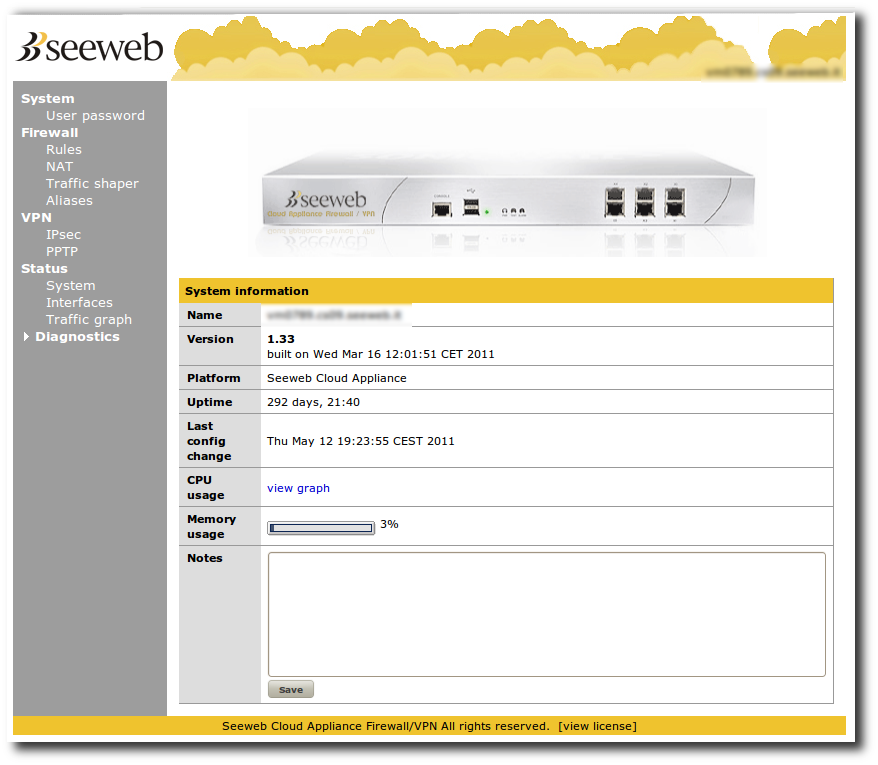878x765 pixels.
Task: Click the firewall appliance image
Action: coord(508,185)
